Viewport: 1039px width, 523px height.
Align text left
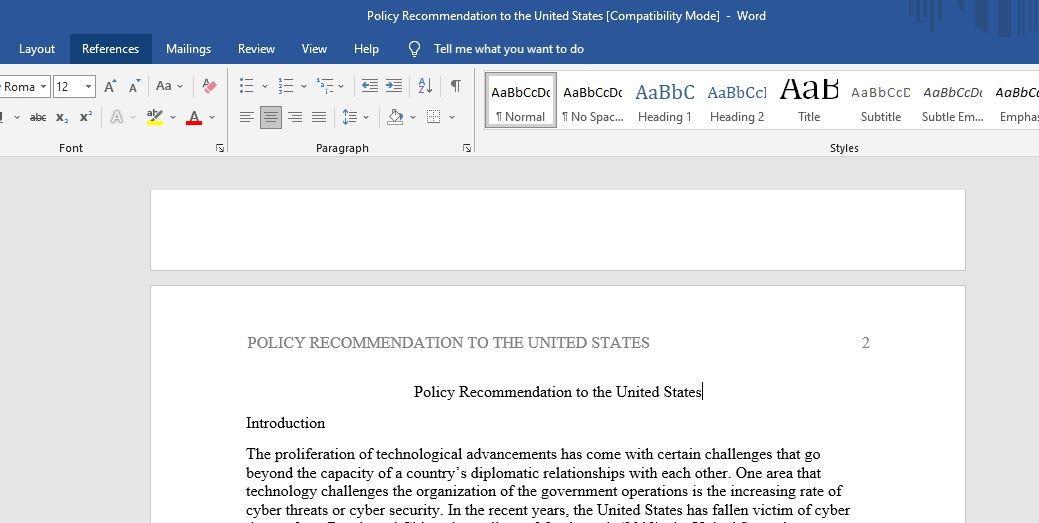pyautogui.click(x=246, y=117)
